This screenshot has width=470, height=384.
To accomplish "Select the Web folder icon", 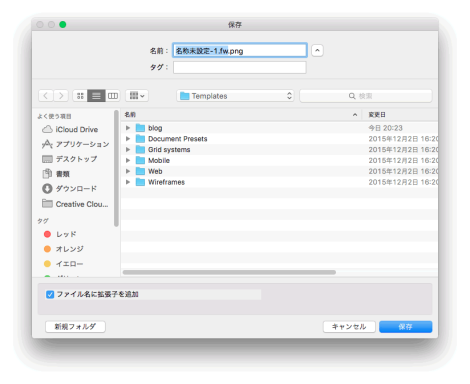I will click(x=140, y=171).
